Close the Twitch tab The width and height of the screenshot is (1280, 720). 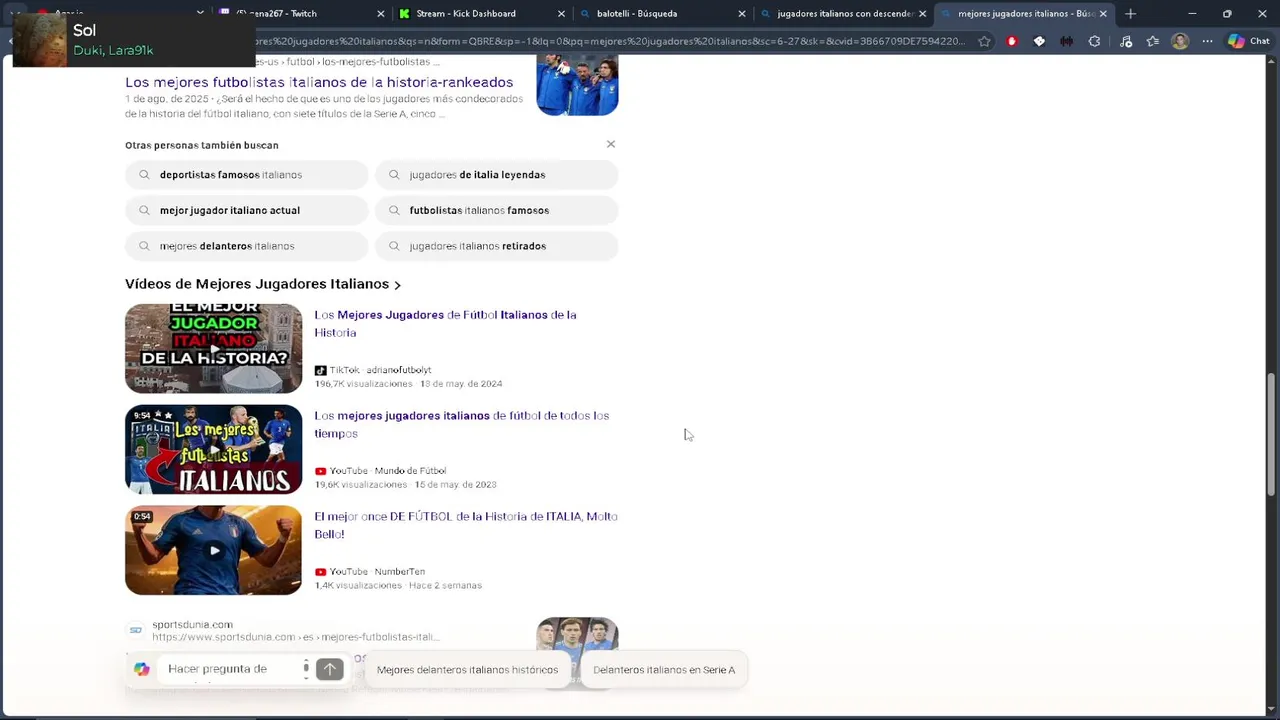click(x=380, y=14)
